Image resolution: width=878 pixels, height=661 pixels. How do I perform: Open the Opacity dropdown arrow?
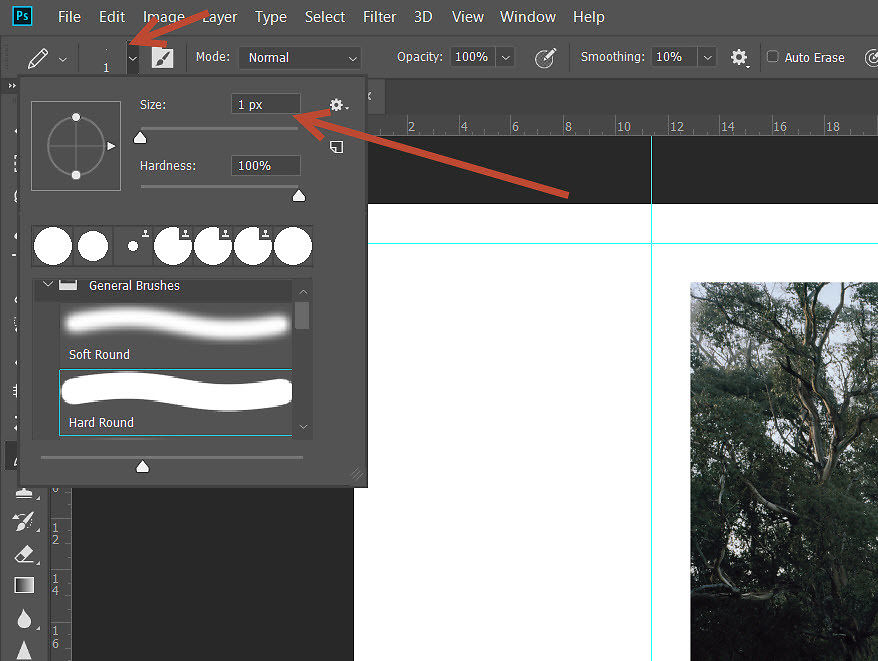click(506, 57)
